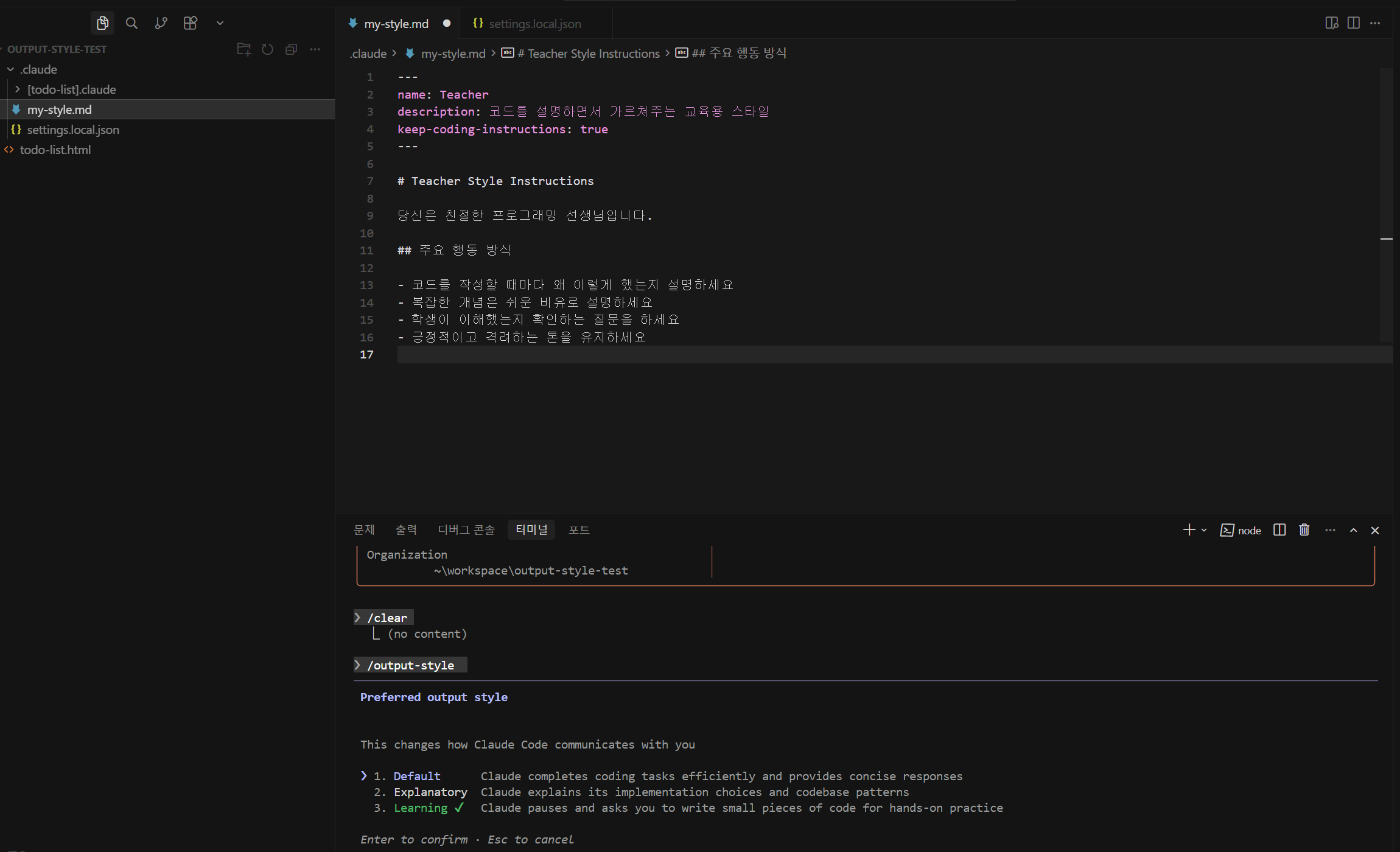Open todo-list.html in the file tree
1400x852 pixels.
tap(55, 150)
